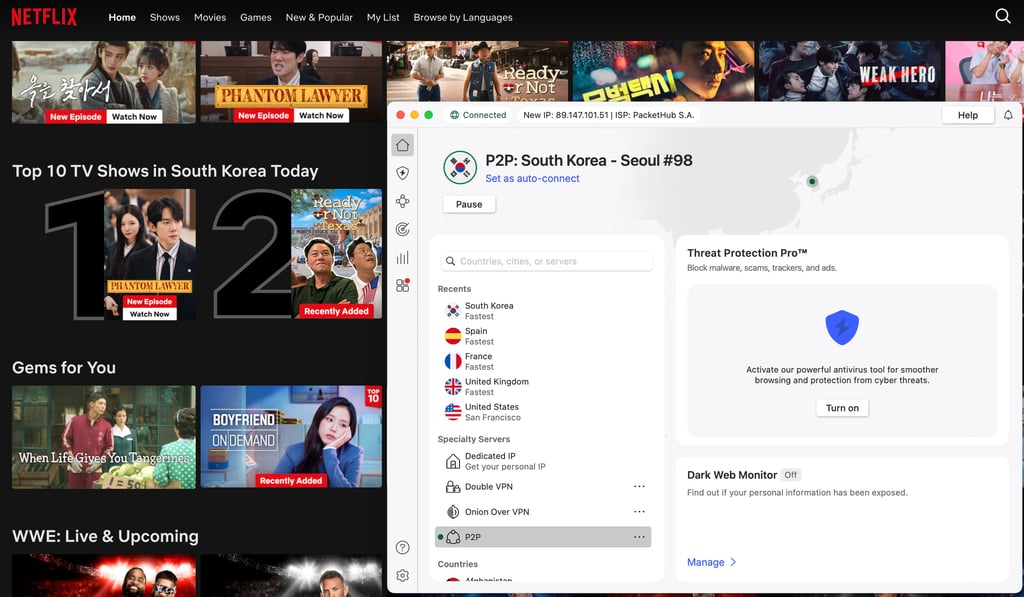
Task: Open the Meshnet sidebar icon
Action: (x=402, y=201)
